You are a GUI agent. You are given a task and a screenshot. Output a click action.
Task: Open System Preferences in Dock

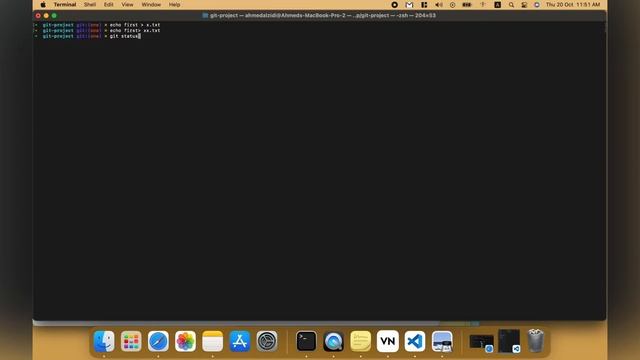pyautogui.click(x=267, y=341)
